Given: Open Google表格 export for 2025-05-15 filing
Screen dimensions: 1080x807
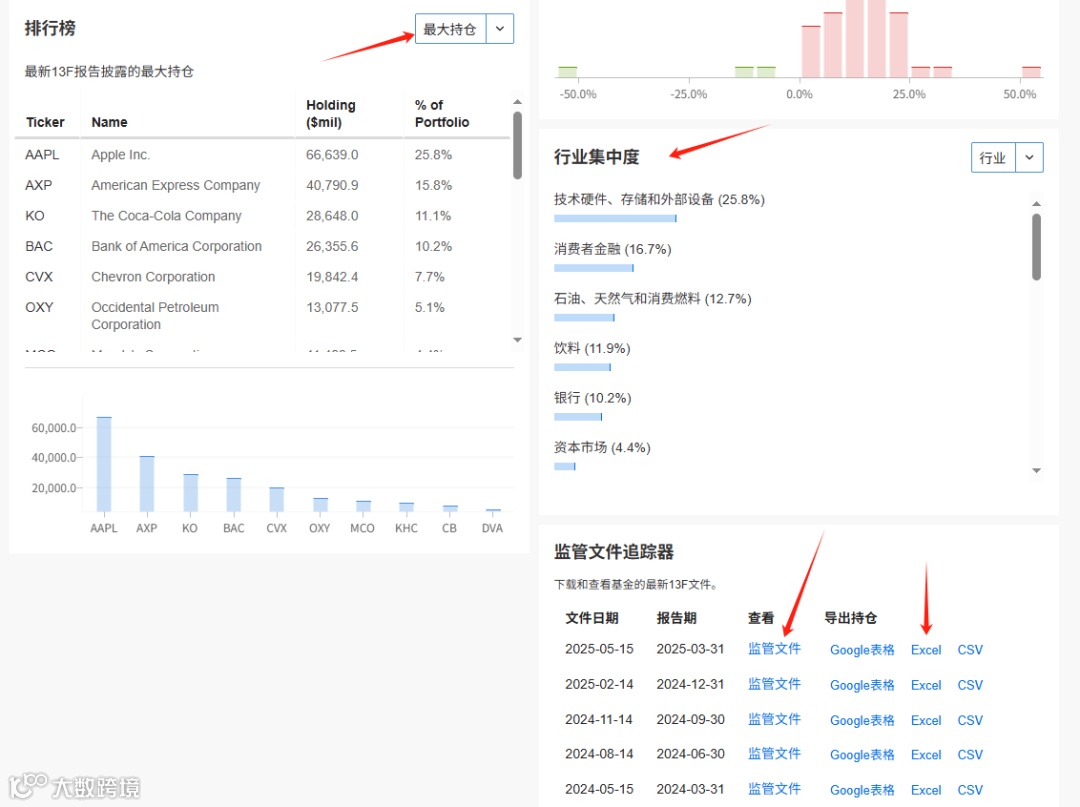Looking at the screenshot, I should point(862,650).
